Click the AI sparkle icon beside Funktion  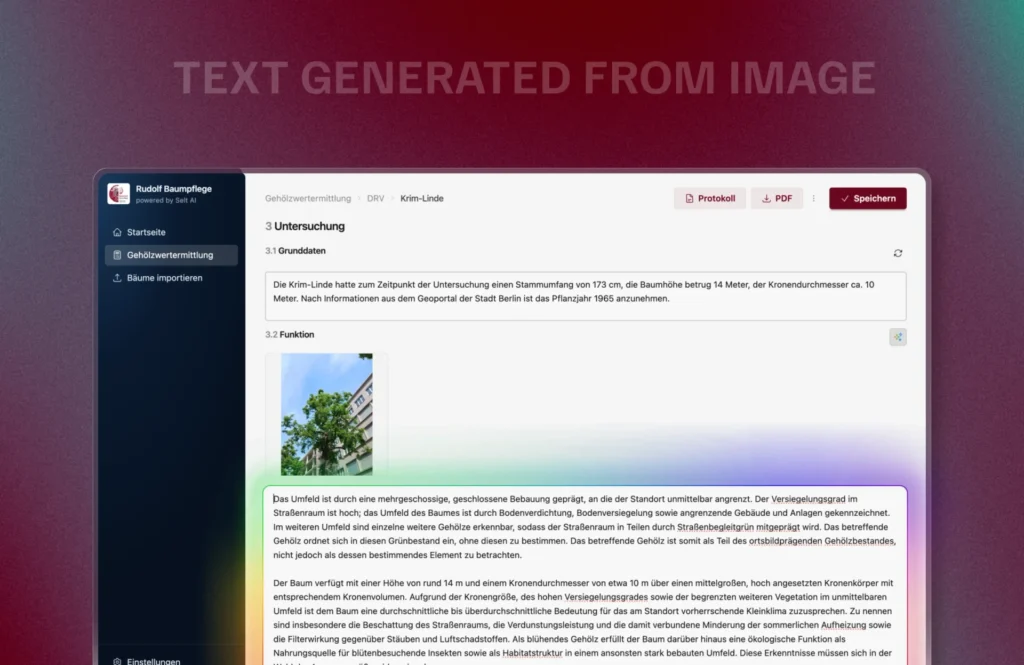[898, 337]
